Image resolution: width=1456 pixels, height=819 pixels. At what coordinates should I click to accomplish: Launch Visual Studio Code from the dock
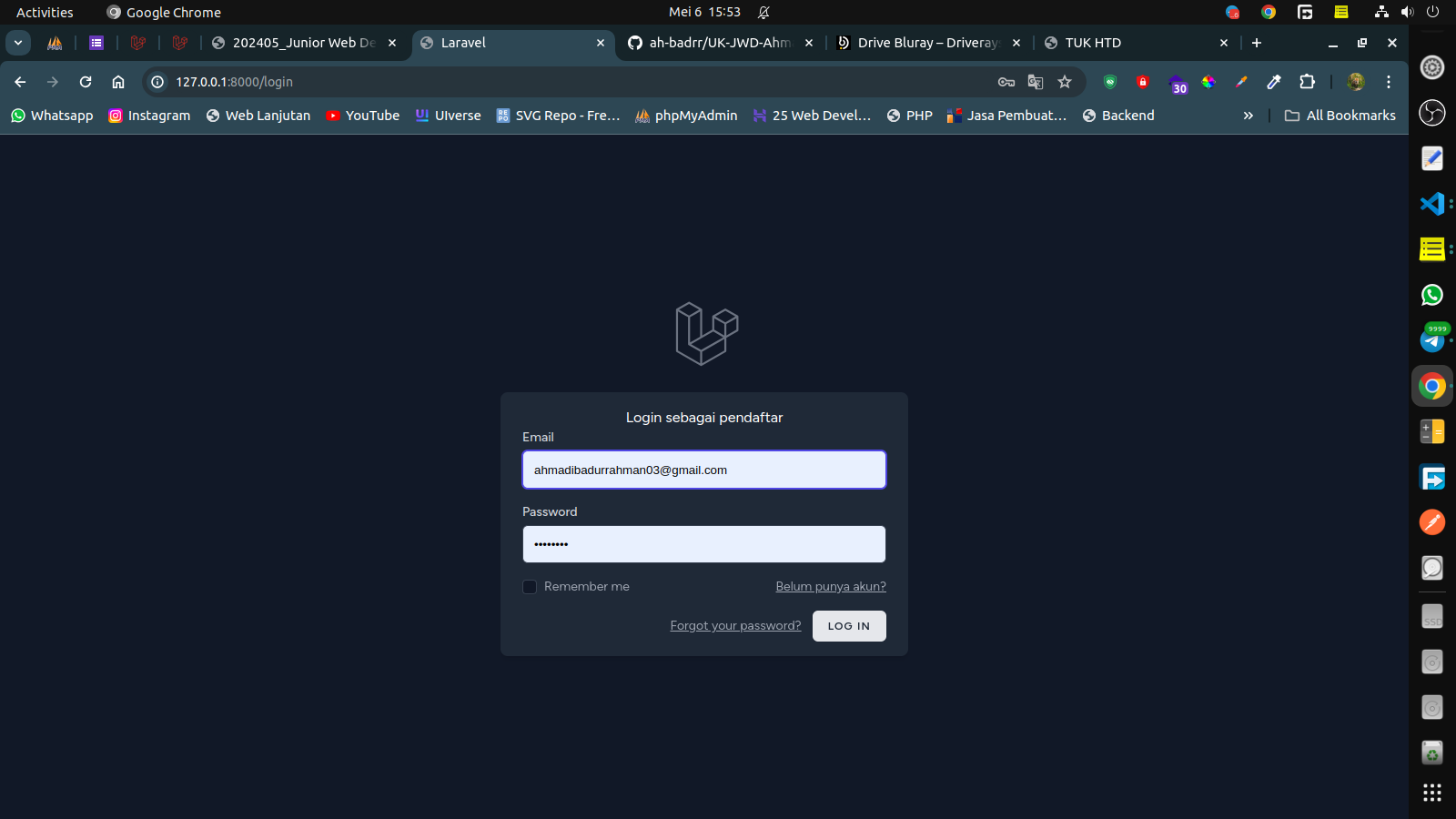tap(1432, 203)
